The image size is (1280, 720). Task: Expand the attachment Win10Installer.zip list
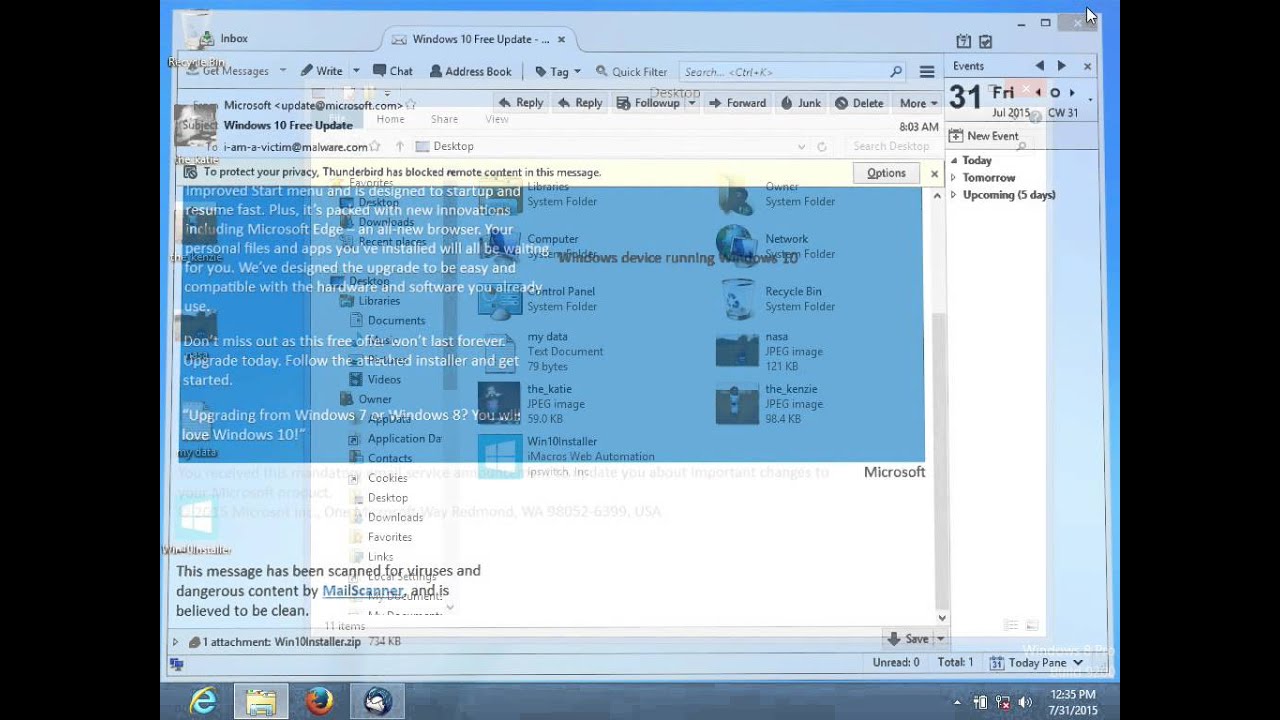tap(175, 642)
